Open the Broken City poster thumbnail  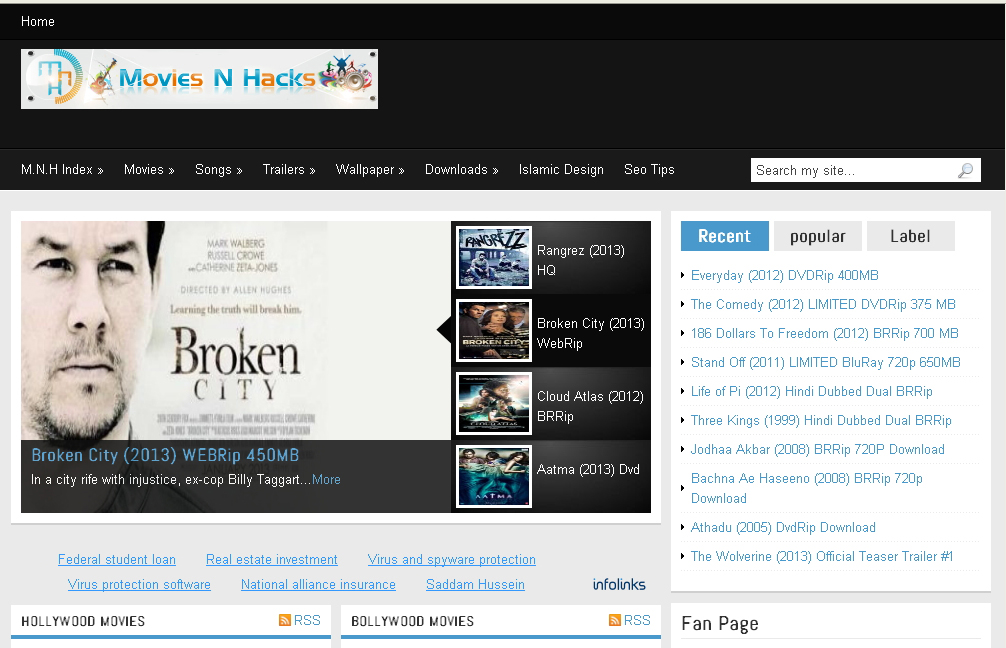(x=494, y=330)
